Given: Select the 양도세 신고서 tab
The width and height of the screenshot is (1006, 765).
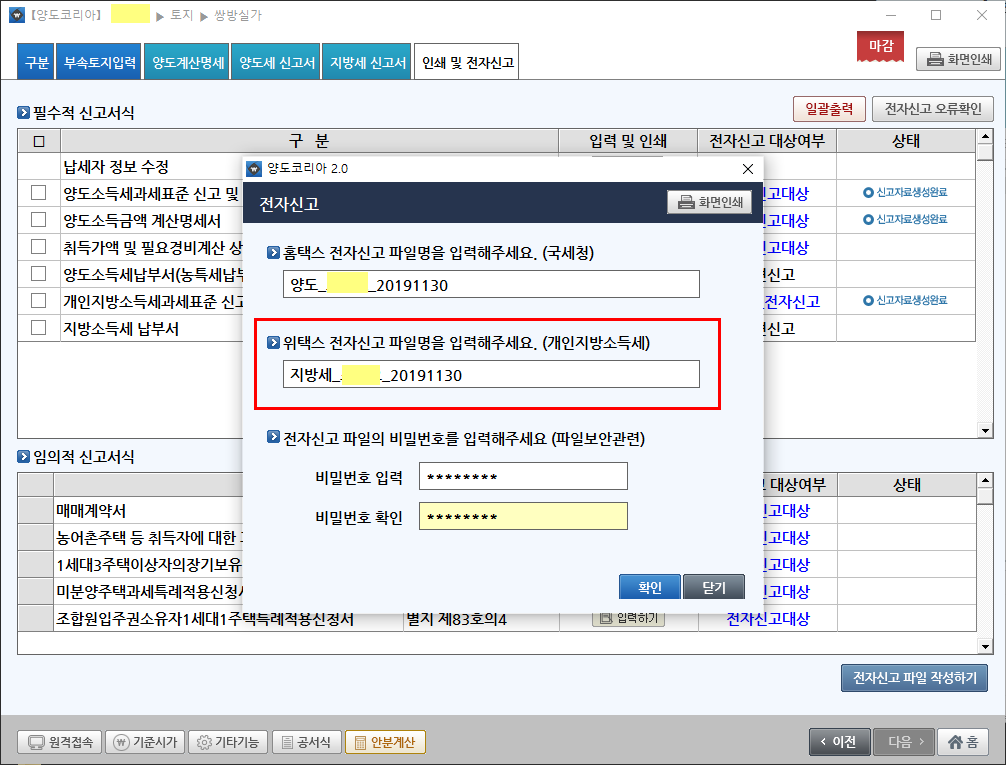Looking at the screenshot, I should coord(277,62).
